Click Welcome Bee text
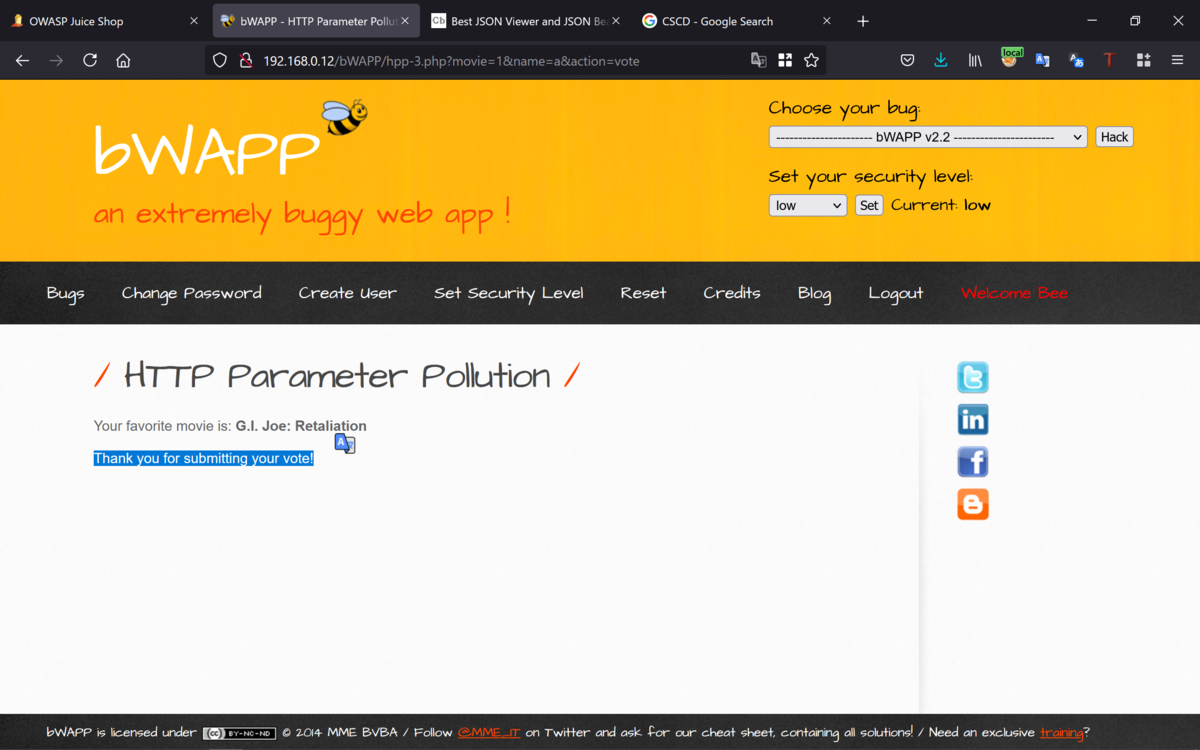Screen dimensions: 1200x750 point(1014,293)
